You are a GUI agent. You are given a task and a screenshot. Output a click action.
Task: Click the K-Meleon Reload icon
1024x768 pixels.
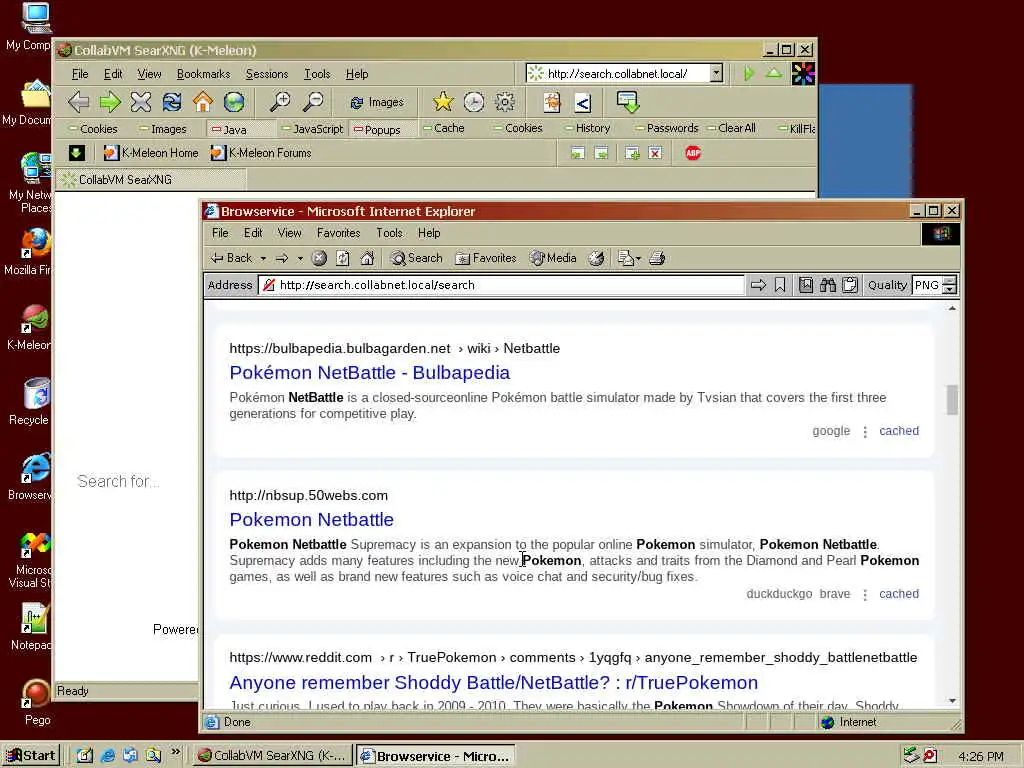[x=172, y=102]
